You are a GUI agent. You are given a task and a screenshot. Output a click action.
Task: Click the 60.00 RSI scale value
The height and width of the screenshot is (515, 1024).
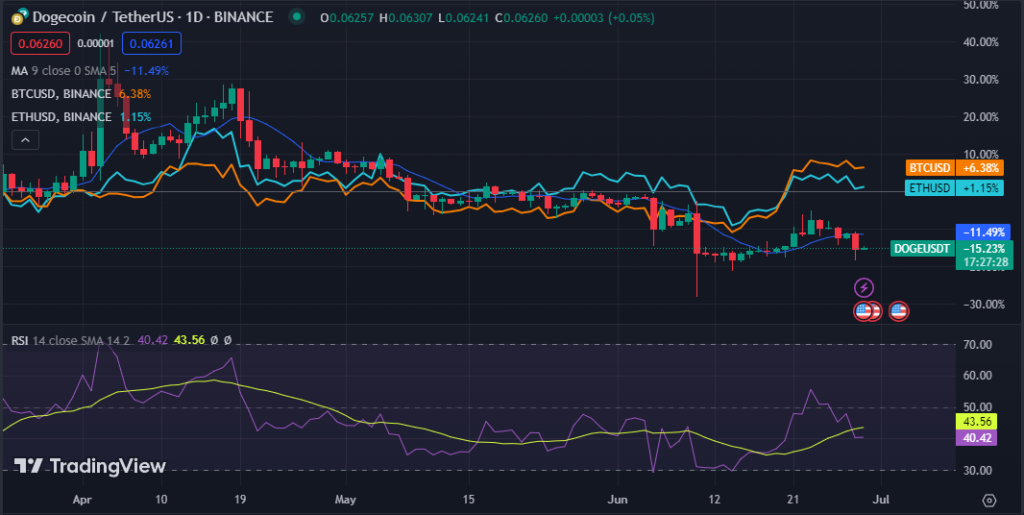click(979, 376)
